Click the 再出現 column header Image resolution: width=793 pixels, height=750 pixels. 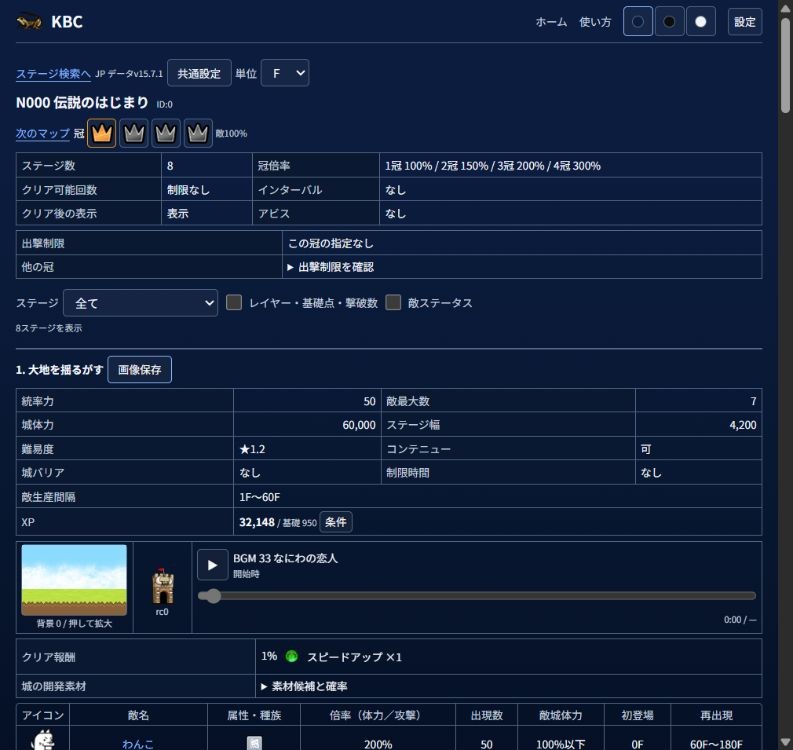coord(716,715)
